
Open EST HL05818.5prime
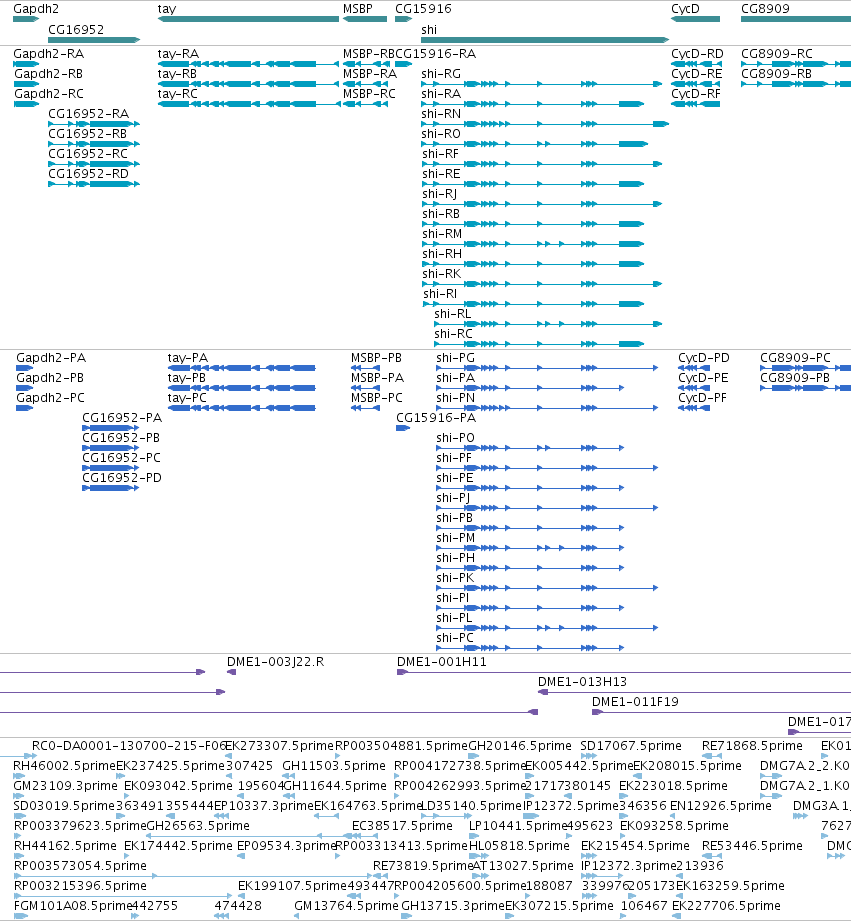519,845
